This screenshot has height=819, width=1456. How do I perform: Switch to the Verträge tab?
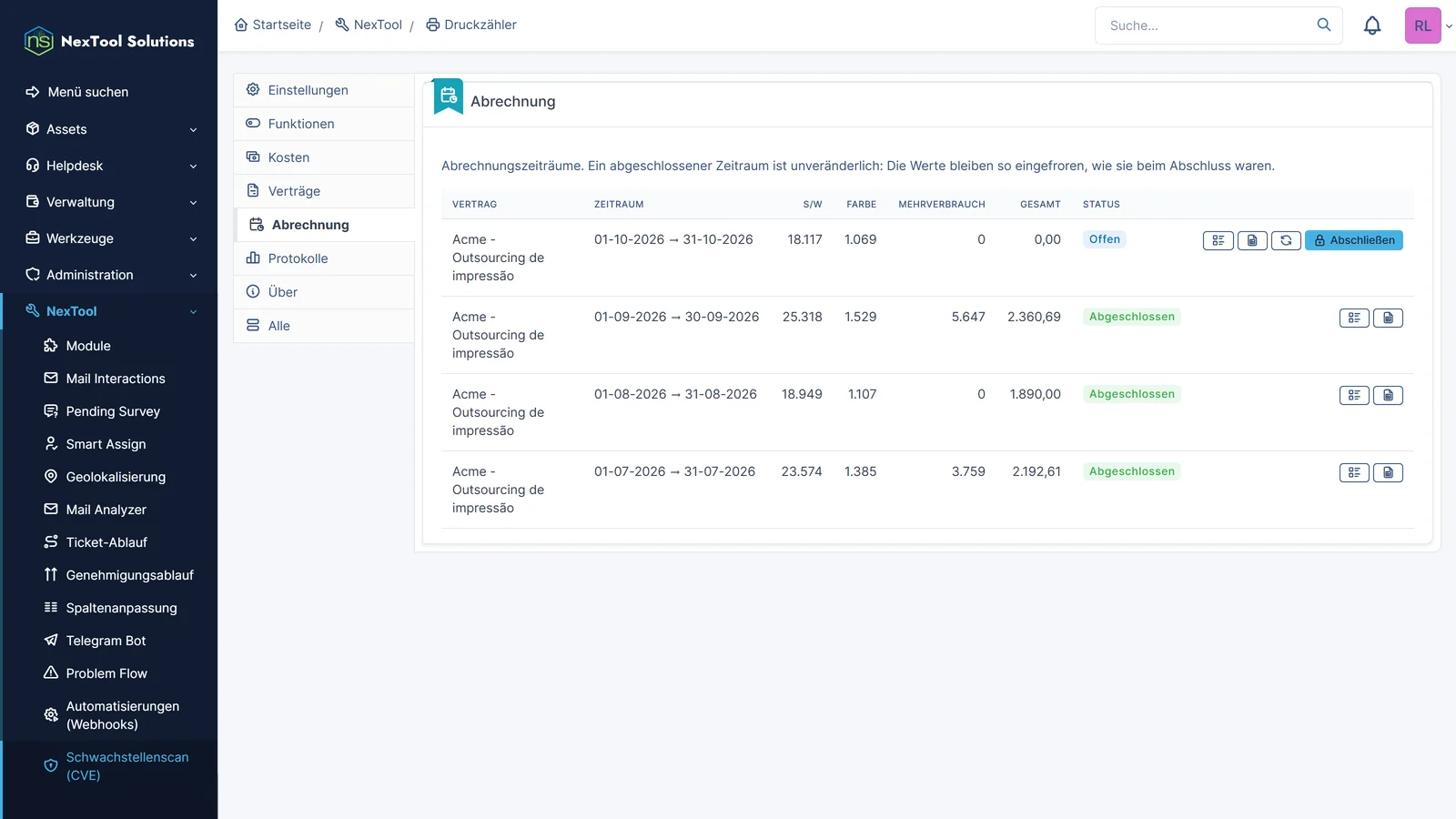(324, 191)
